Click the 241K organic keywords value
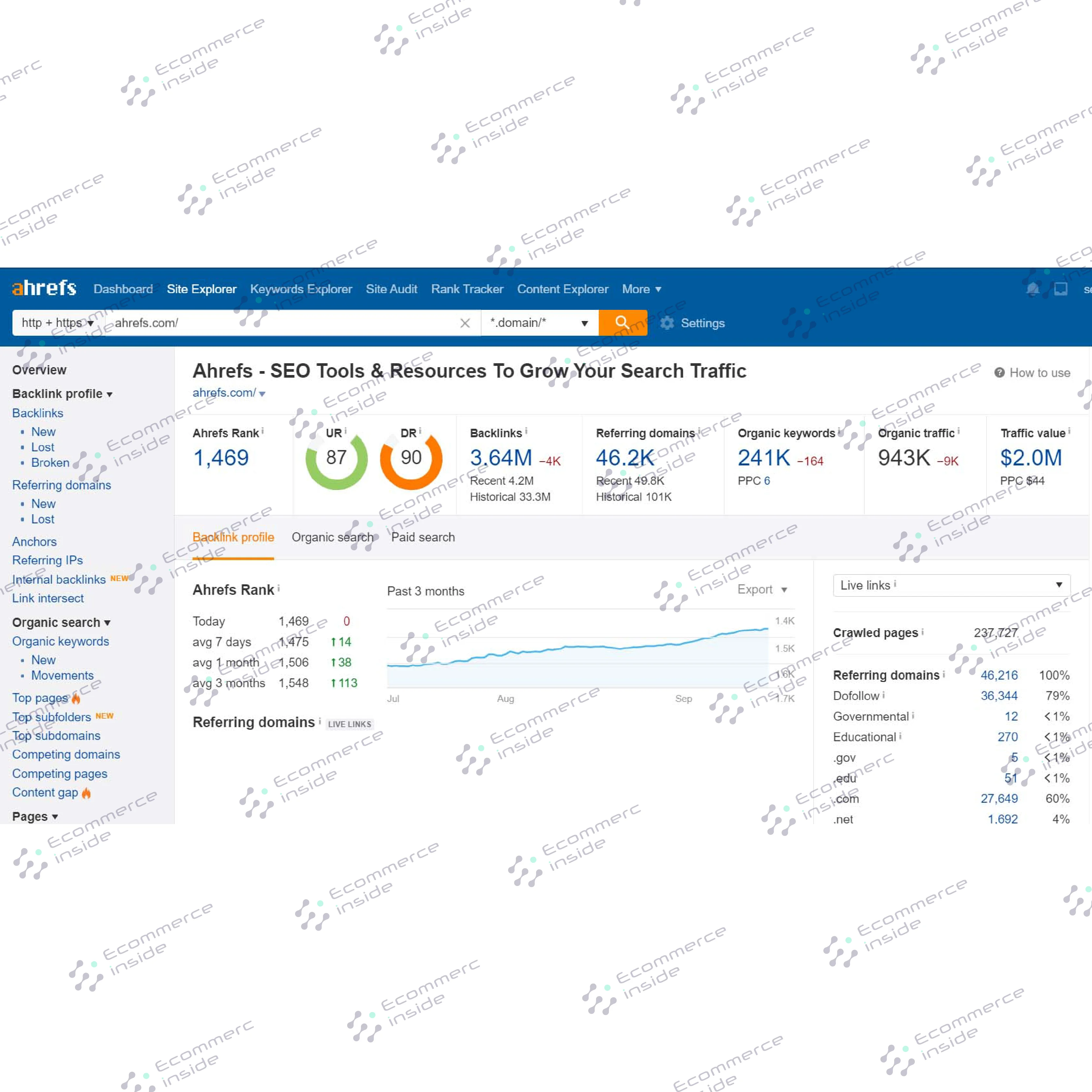 (763, 458)
